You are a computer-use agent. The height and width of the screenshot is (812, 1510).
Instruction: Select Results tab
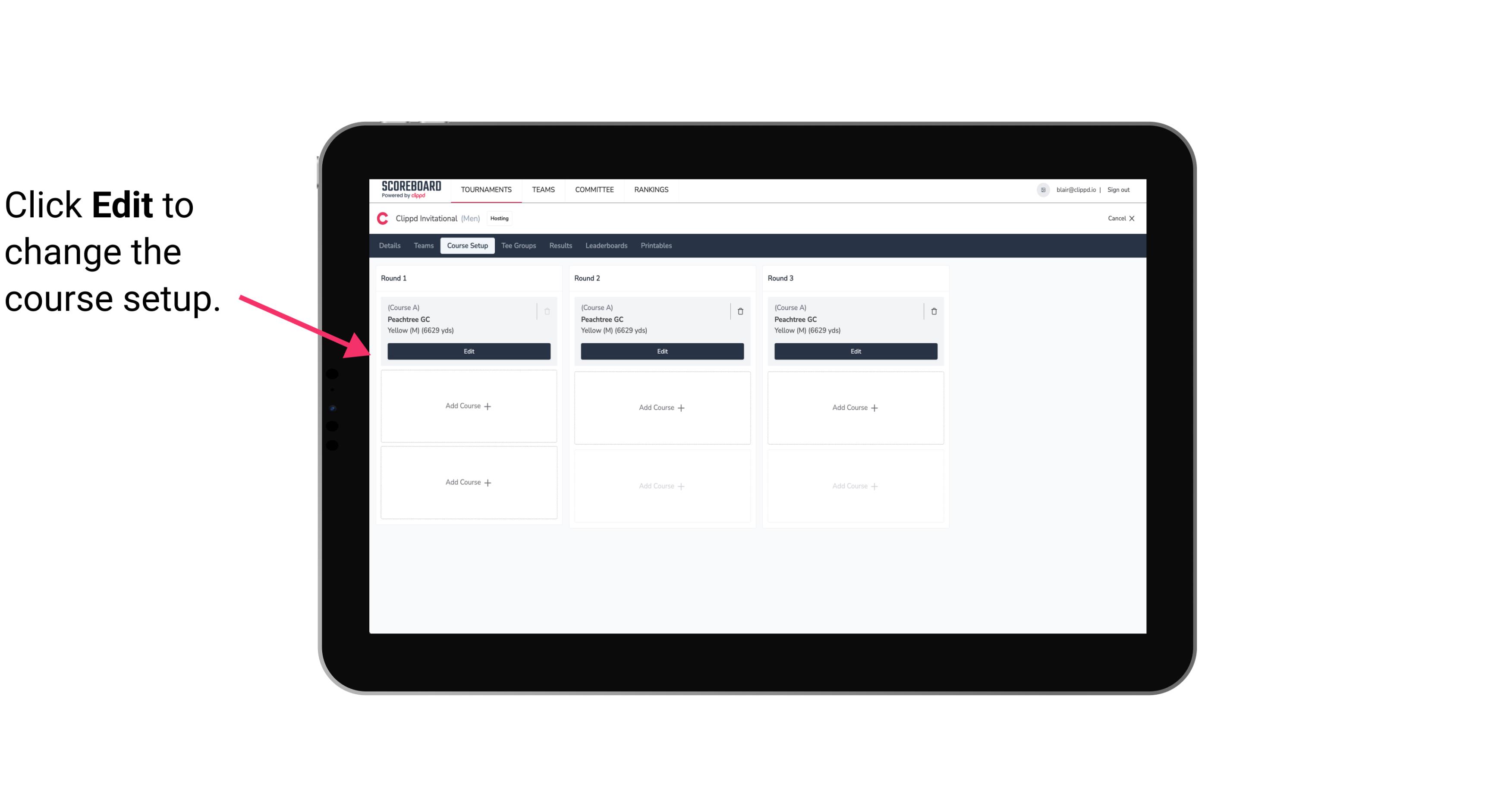561,245
